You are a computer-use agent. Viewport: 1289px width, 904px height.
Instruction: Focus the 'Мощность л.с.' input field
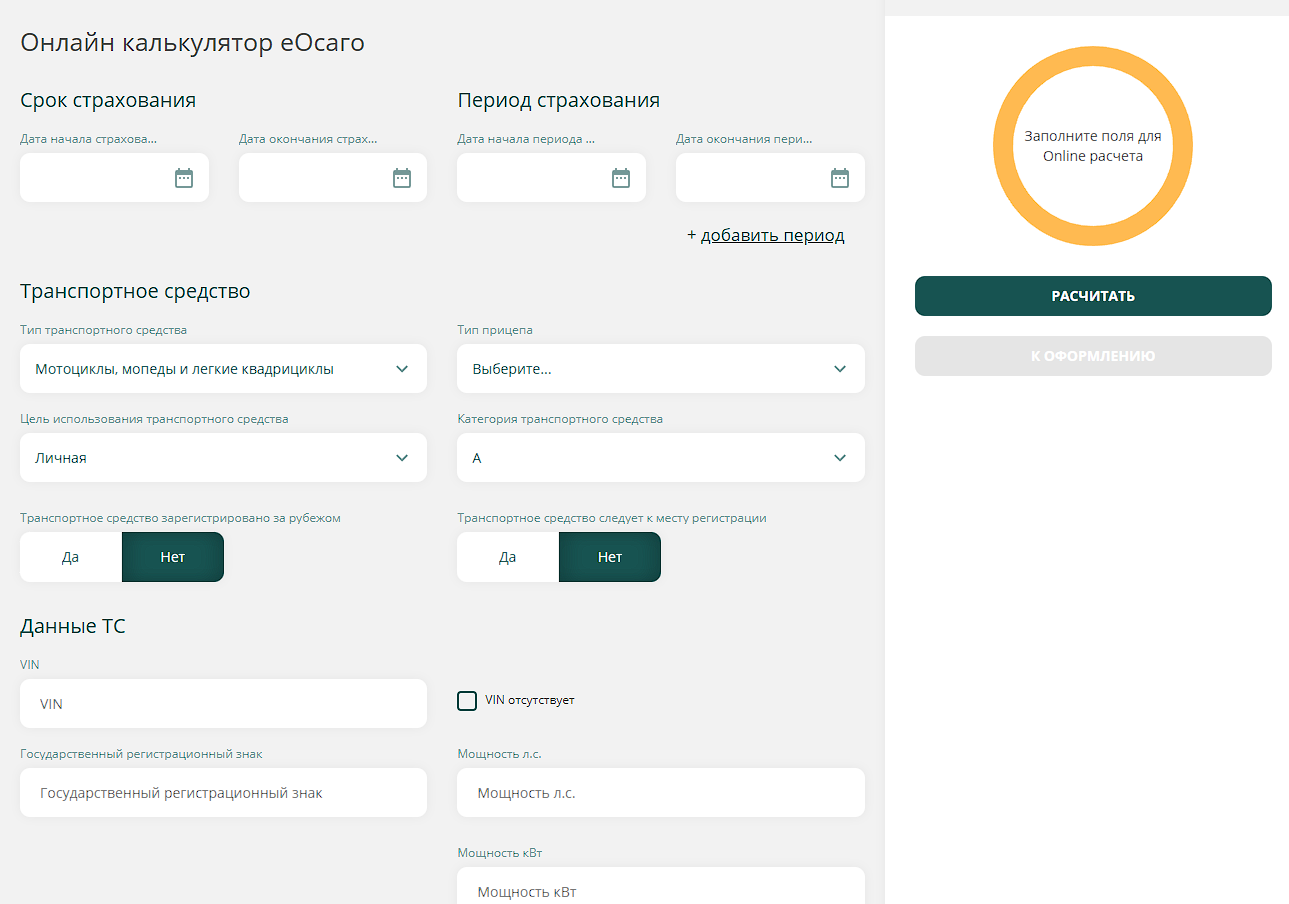(x=661, y=793)
